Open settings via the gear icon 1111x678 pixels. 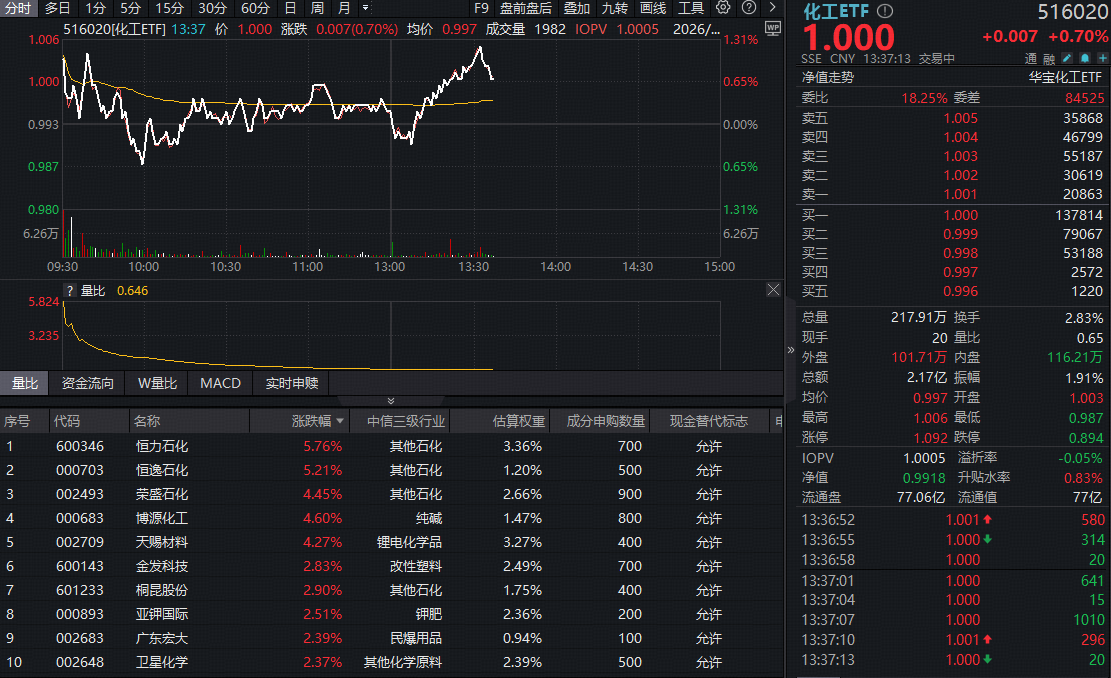[723, 7]
